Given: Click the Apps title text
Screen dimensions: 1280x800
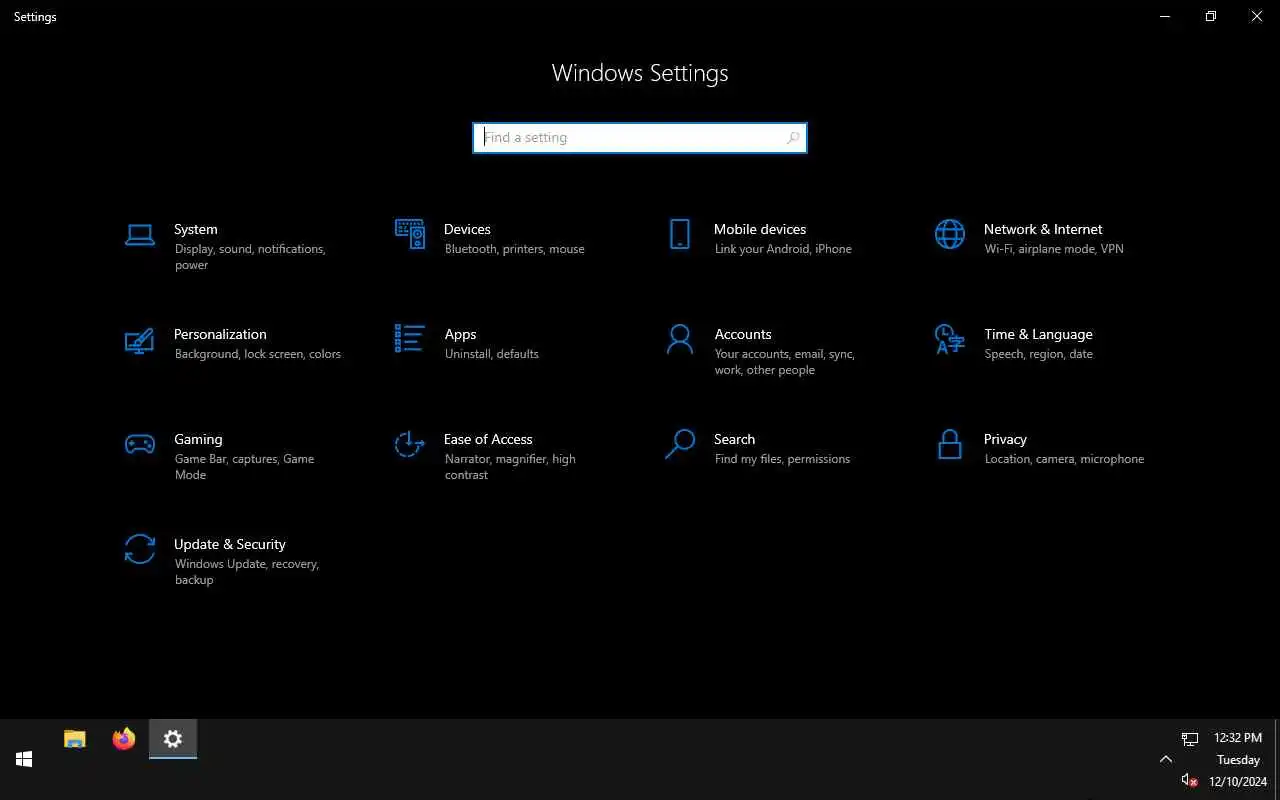Looking at the screenshot, I should 460,334.
